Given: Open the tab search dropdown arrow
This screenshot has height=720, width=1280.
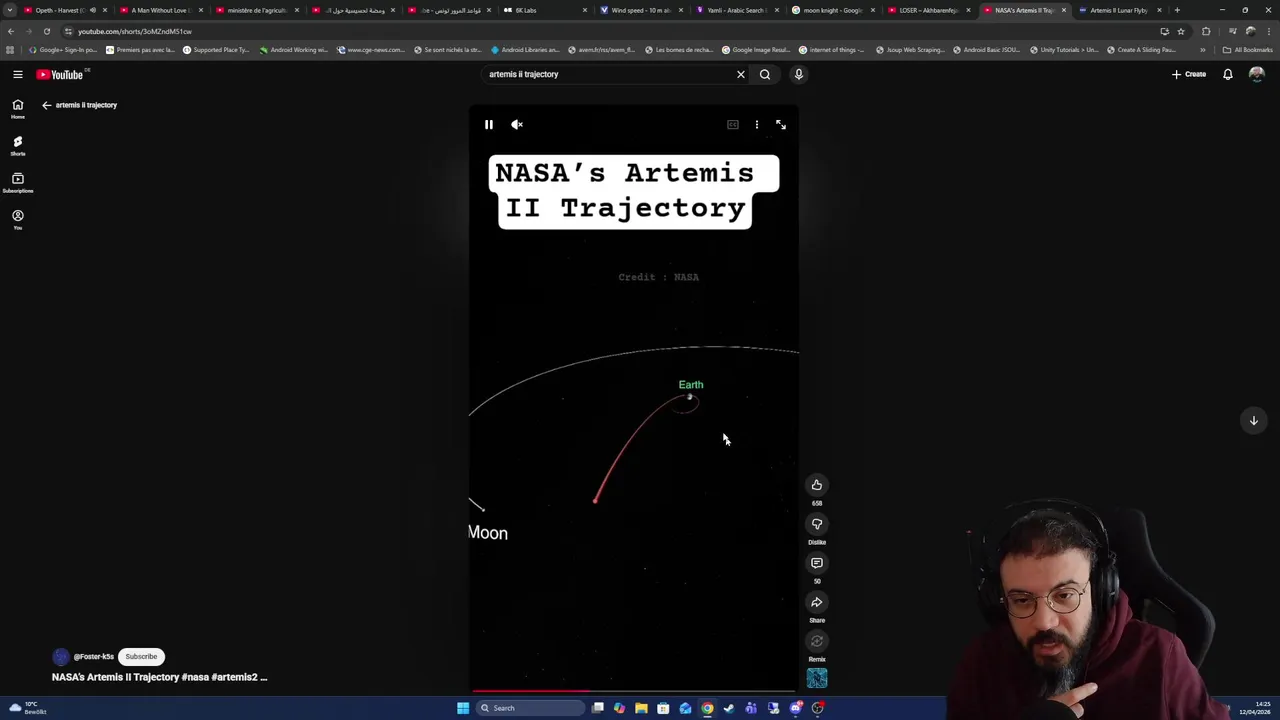Looking at the screenshot, I should pos(10,10).
